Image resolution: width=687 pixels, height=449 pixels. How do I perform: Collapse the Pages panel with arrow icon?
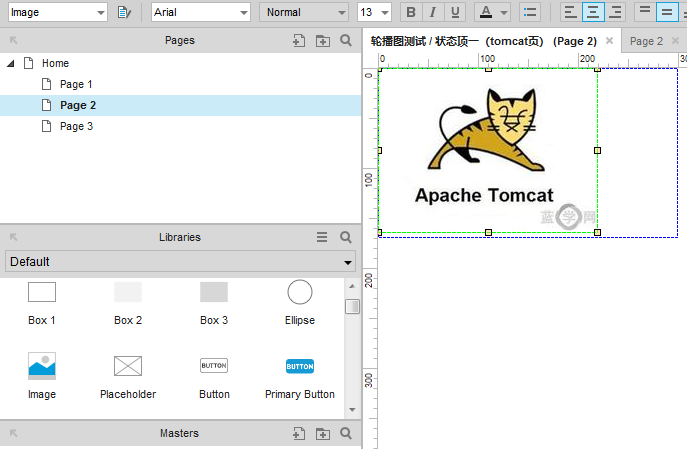click(14, 40)
